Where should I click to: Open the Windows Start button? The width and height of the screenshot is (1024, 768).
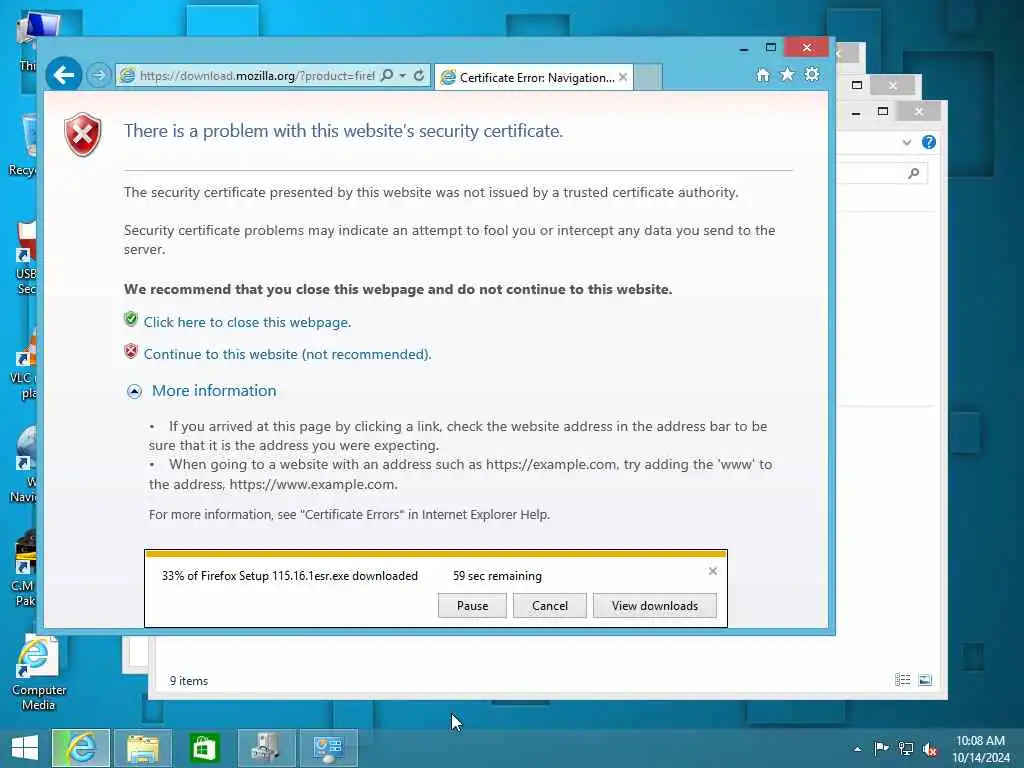[25, 748]
